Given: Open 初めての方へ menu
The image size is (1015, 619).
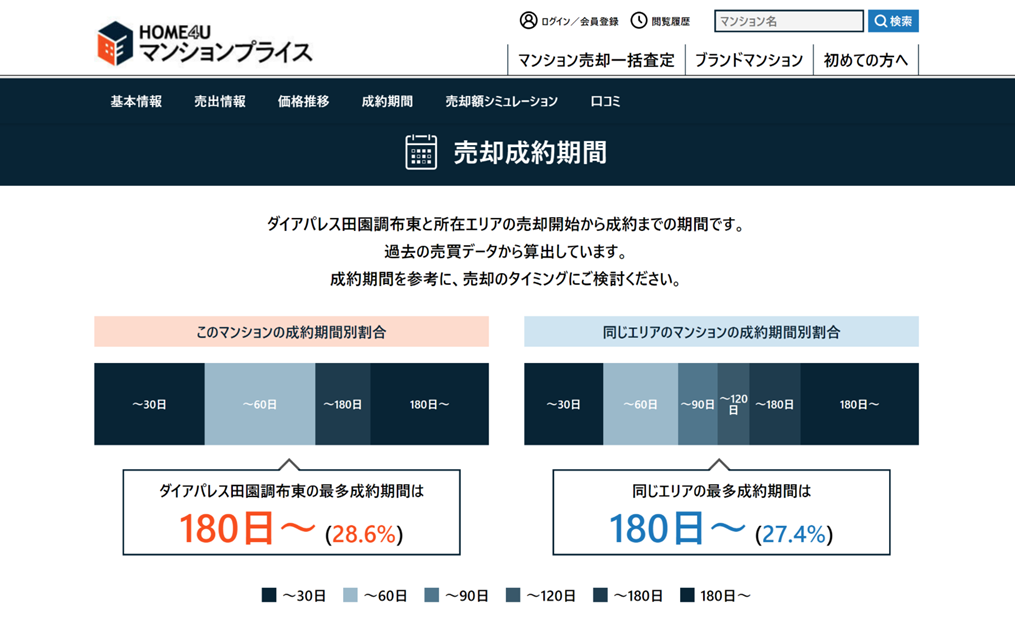Looking at the screenshot, I should [865, 60].
